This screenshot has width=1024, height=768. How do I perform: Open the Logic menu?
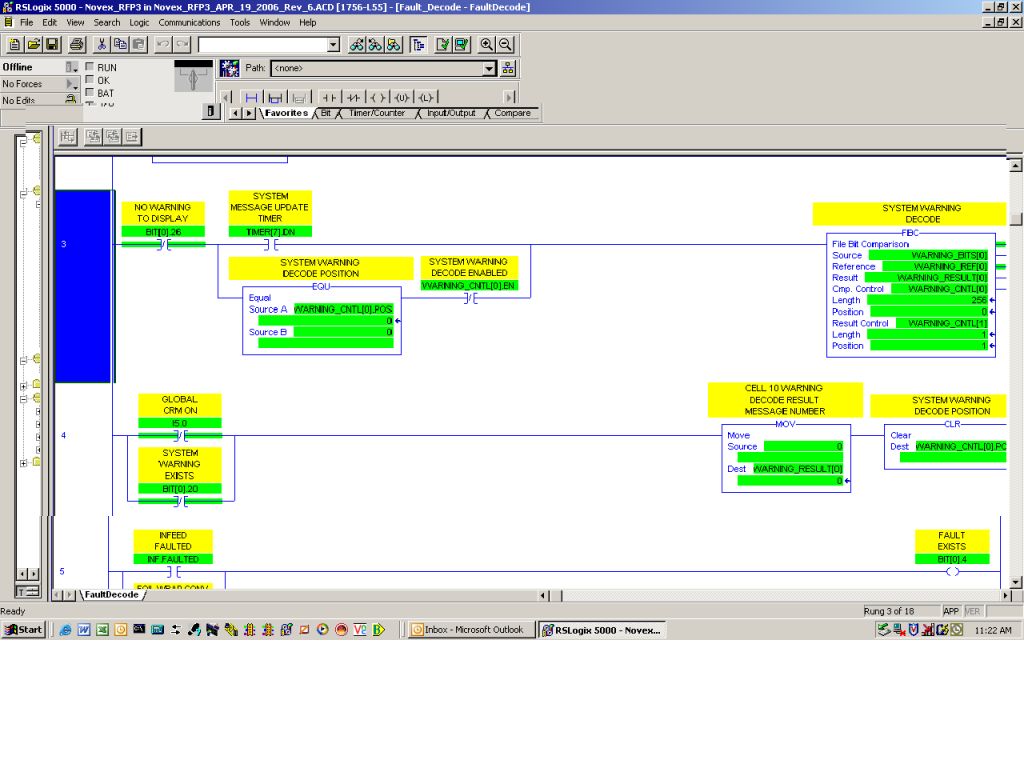pos(139,22)
